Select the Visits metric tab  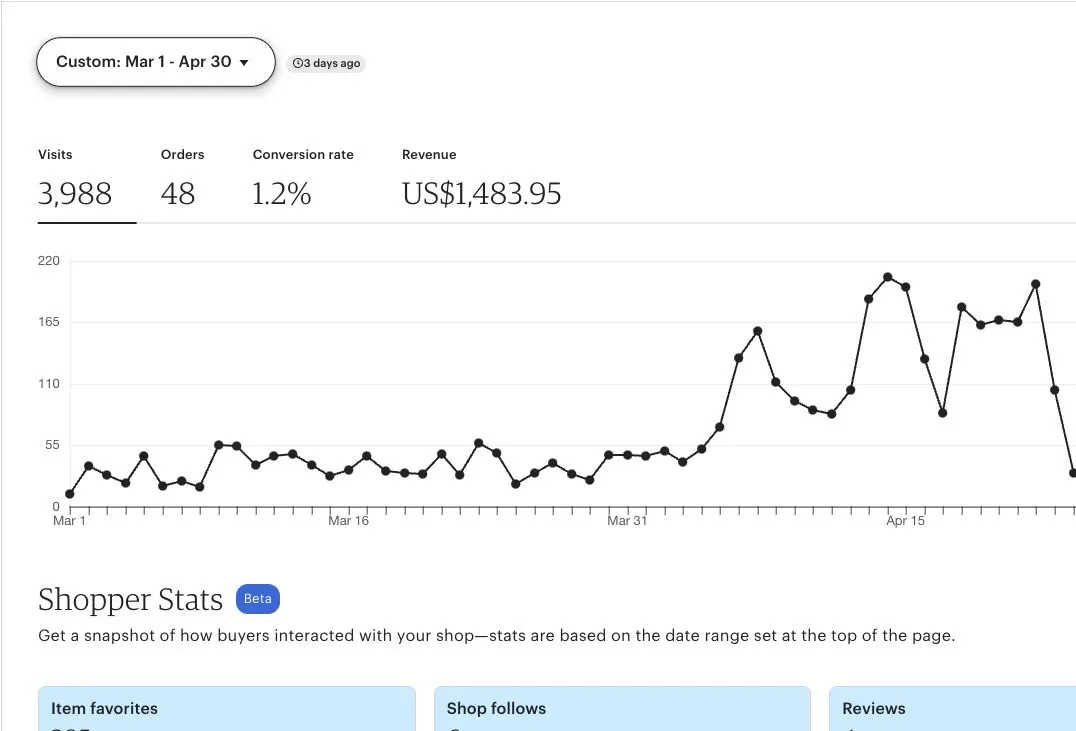75,180
